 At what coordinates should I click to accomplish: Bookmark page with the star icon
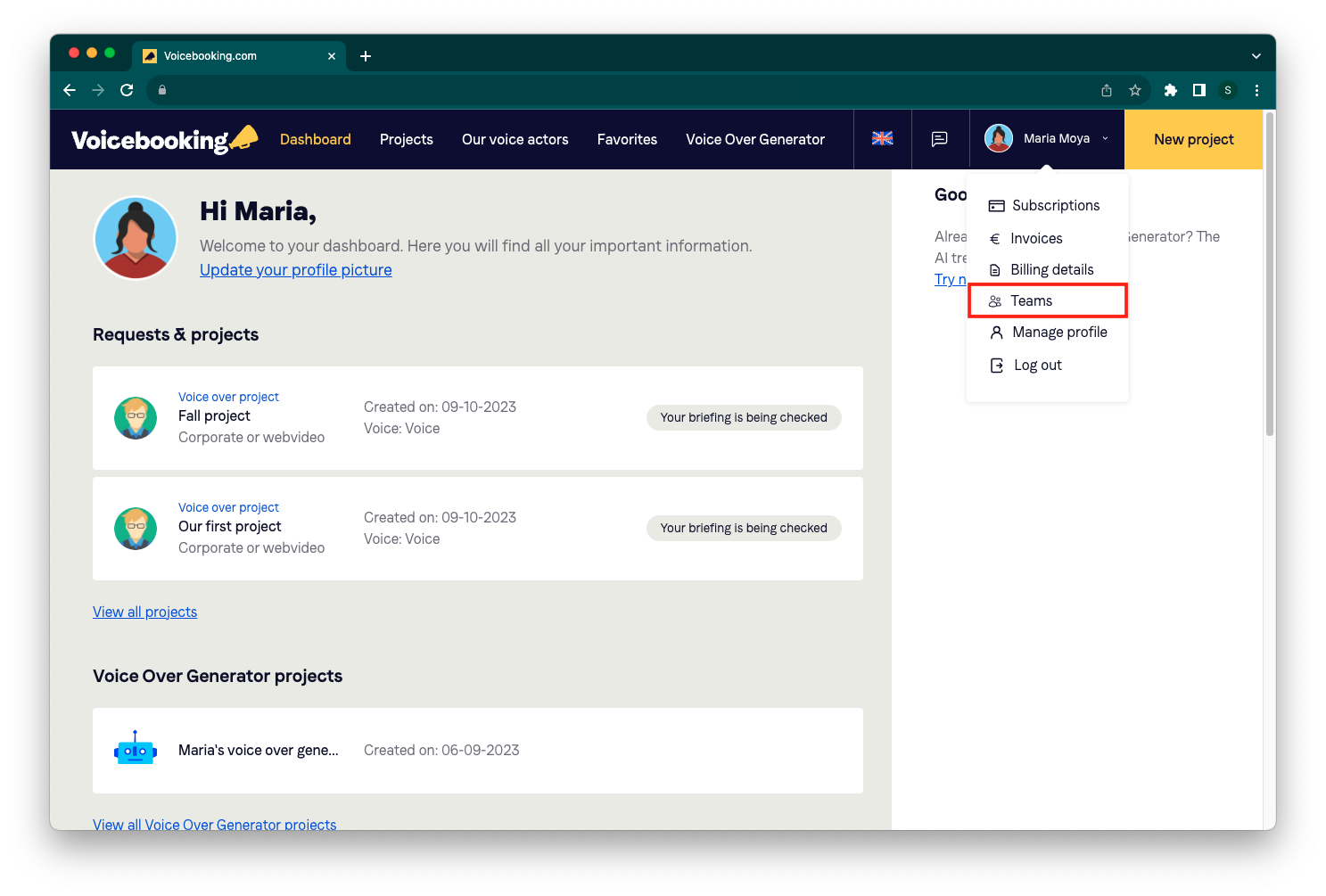click(x=1134, y=90)
